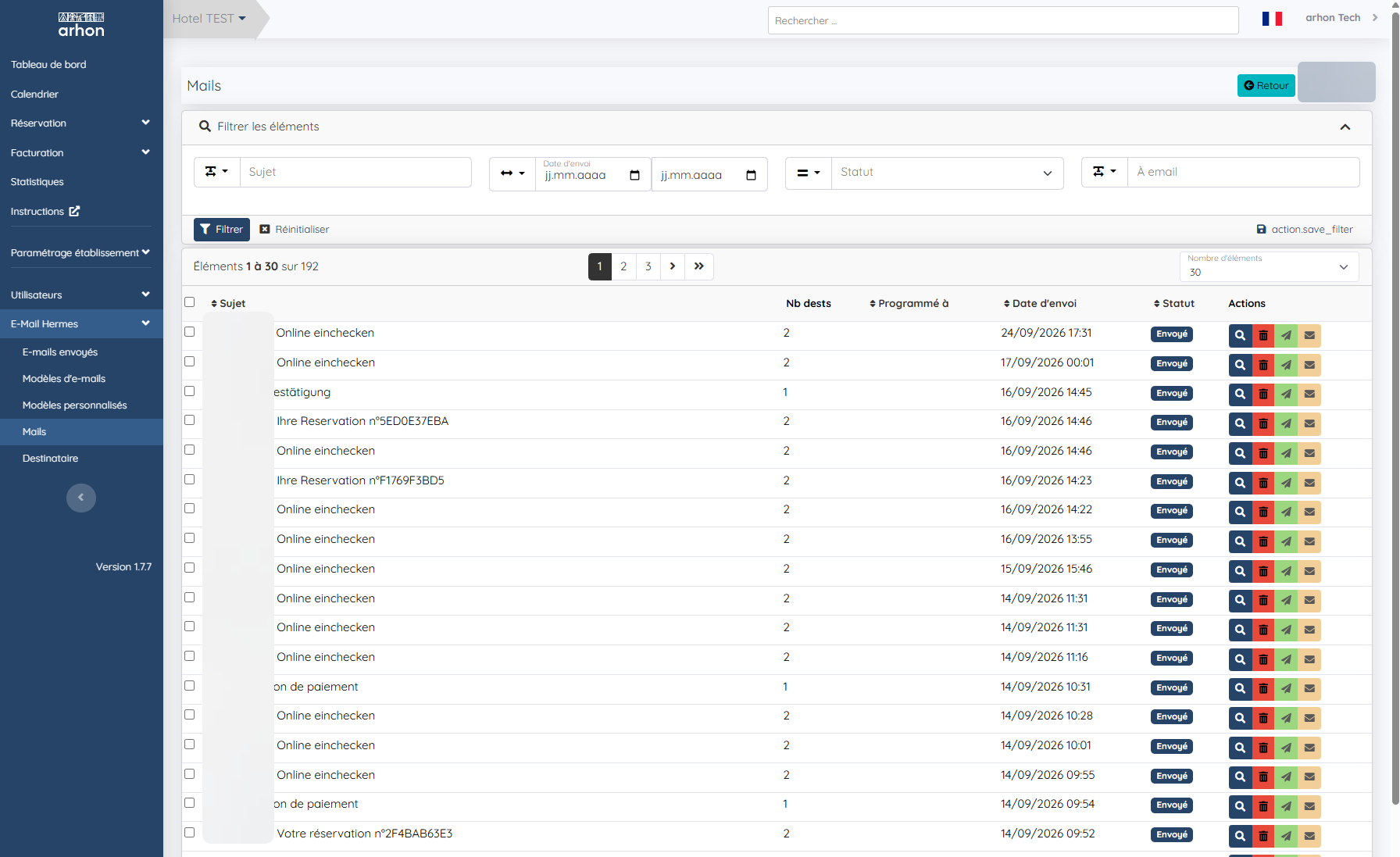The image size is (1400, 857).
Task: Open Statistiques in the sidebar
Action: click(37, 182)
